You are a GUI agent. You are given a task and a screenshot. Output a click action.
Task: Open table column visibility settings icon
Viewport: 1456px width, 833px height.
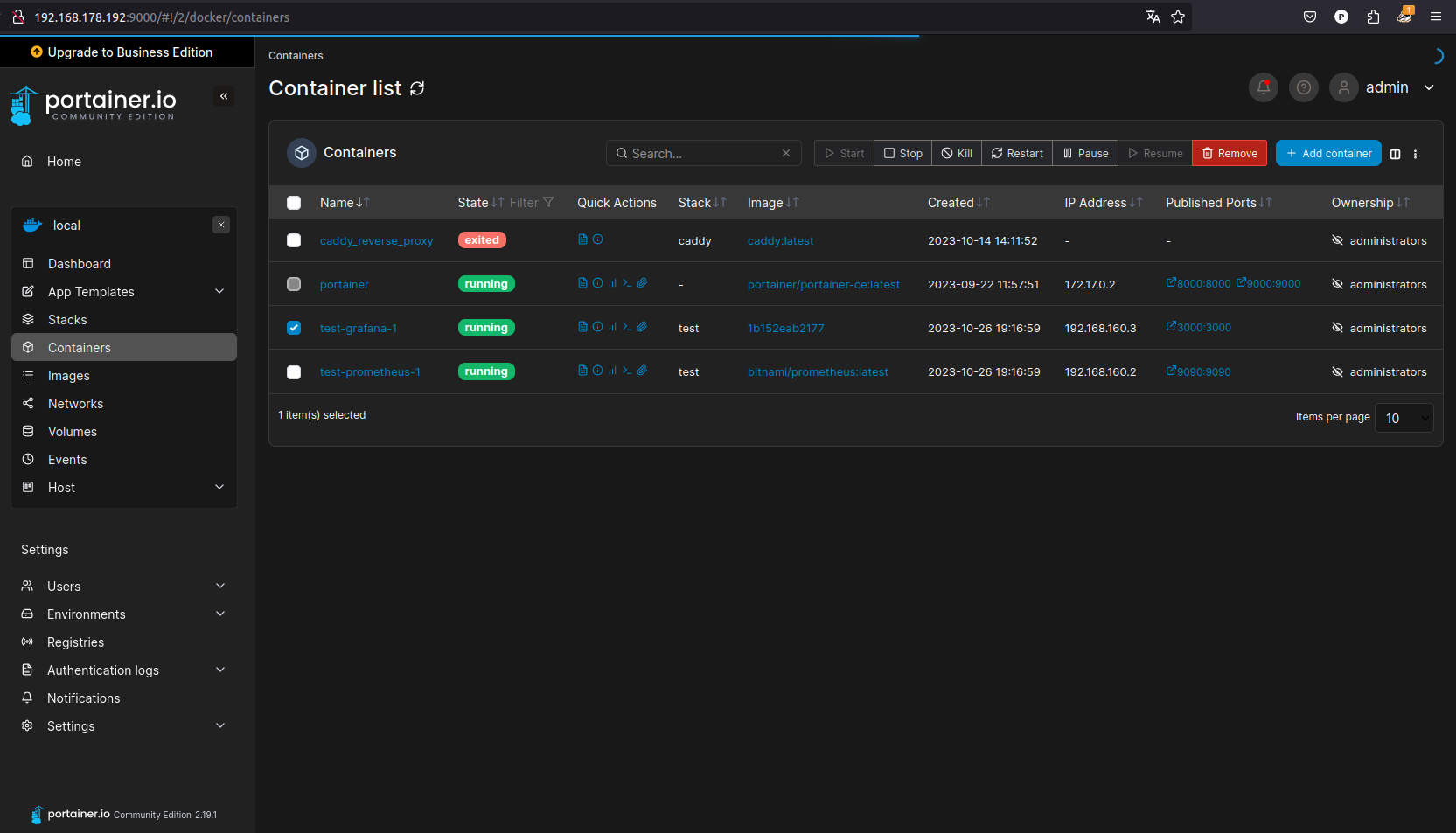[1395, 154]
